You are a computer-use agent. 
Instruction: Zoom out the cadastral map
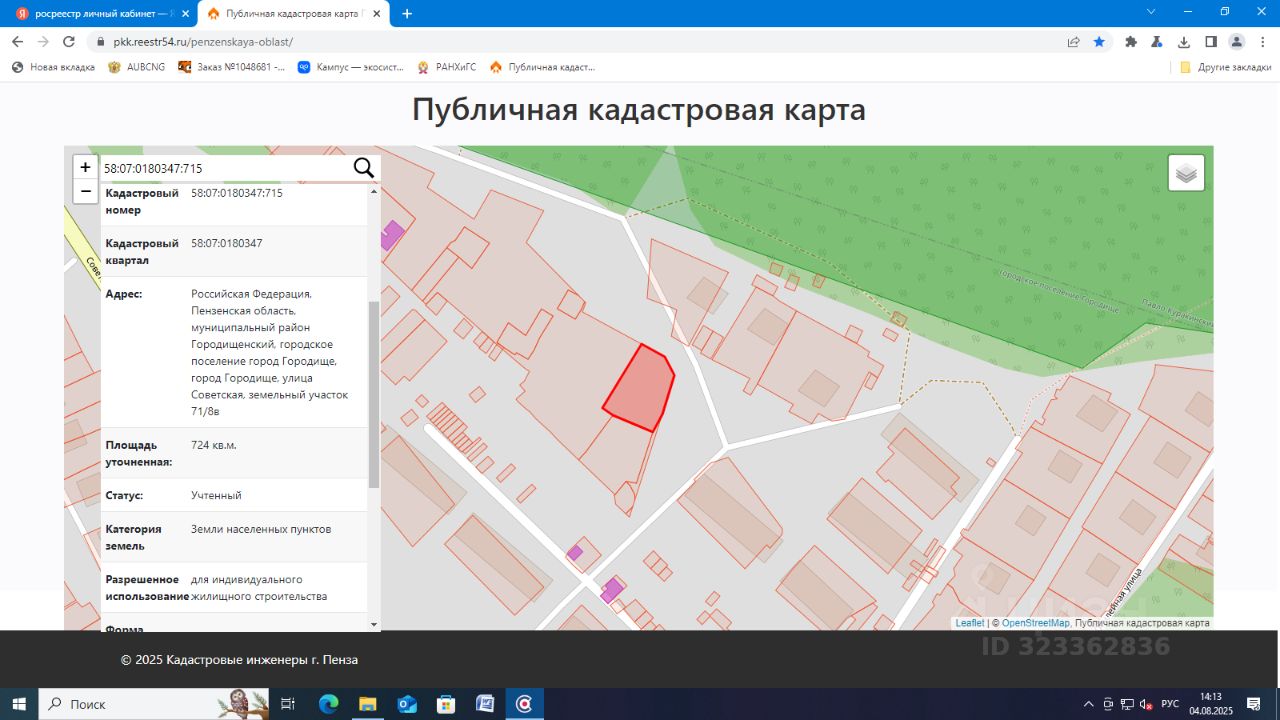(x=86, y=191)
